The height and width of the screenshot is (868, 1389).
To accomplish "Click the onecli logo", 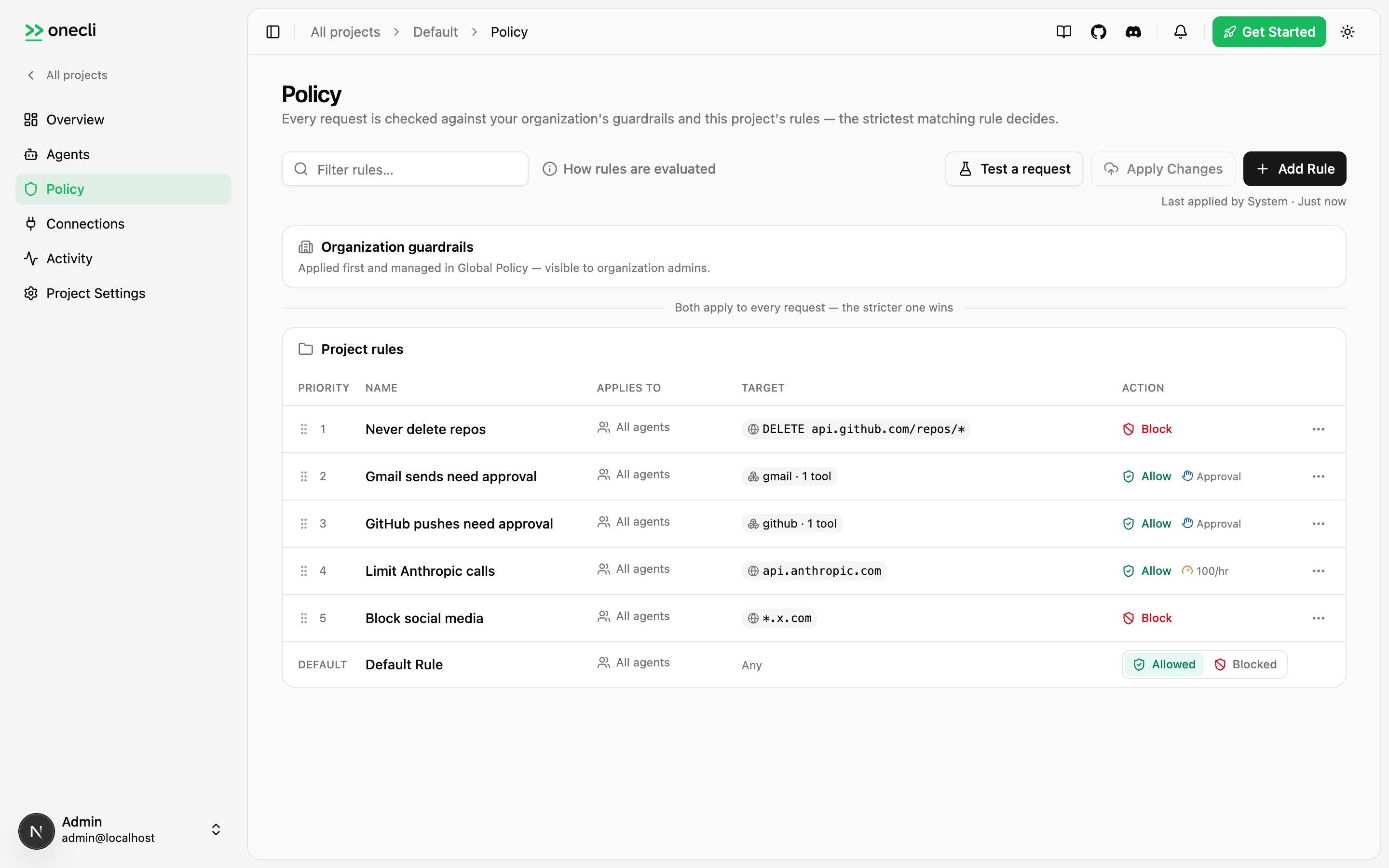I will click(60, 31).
